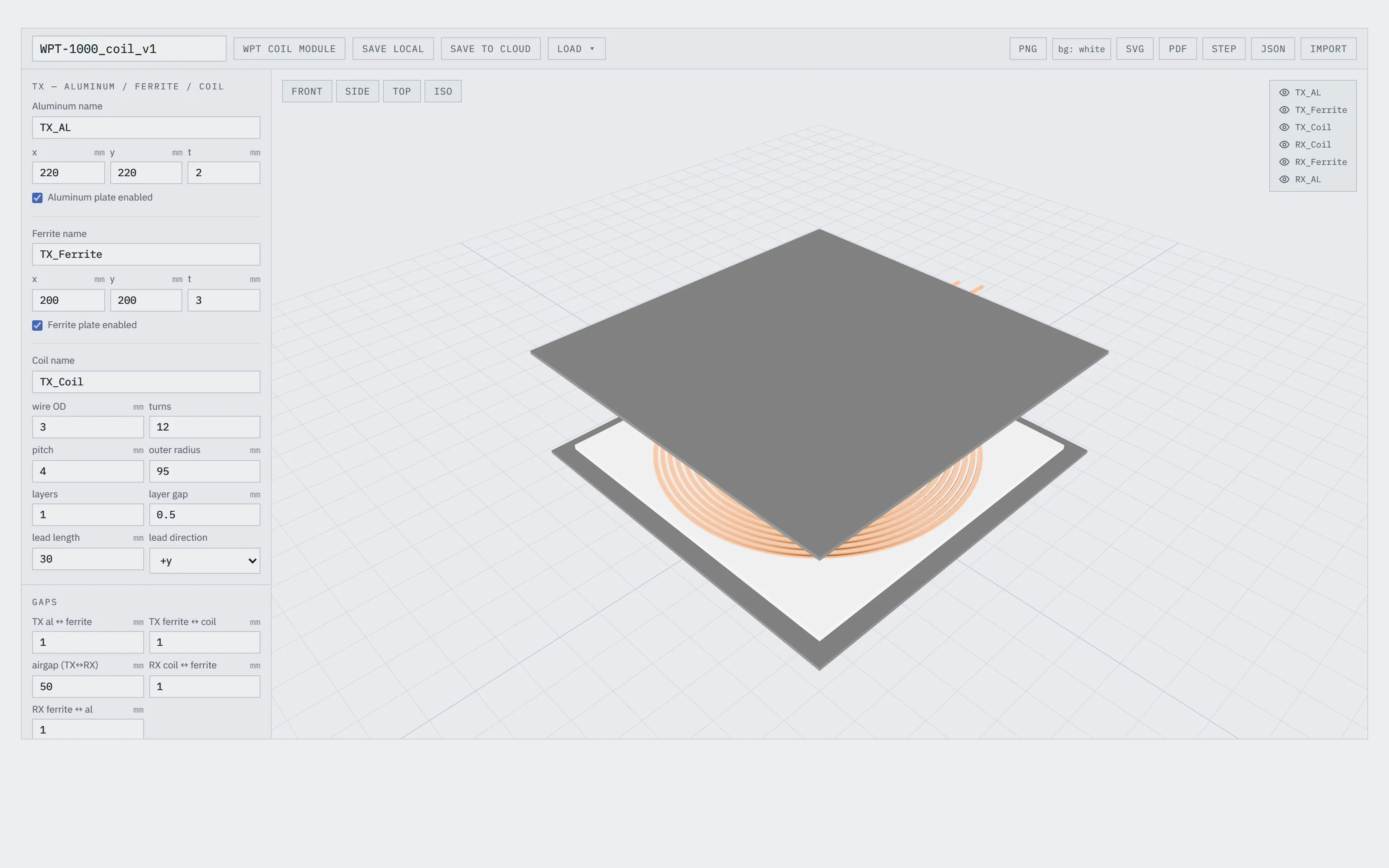Click the Ferrite name input field
The width and height of the screenshot is (1389, 868).
(x=146, y=254)
